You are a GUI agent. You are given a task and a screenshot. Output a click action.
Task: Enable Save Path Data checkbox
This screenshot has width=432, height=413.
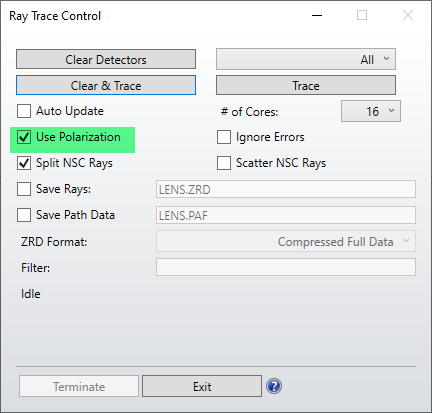click(x=24, y=215)
